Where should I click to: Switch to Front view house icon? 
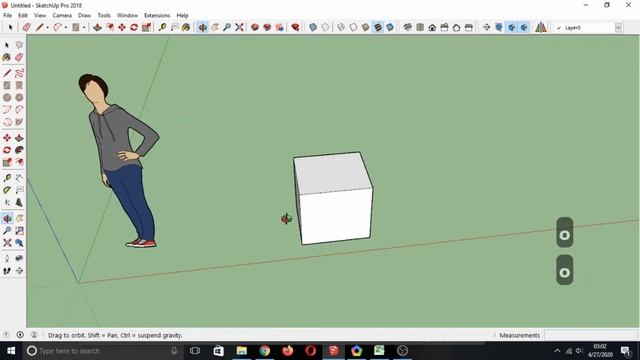click(x=432, y=27)
